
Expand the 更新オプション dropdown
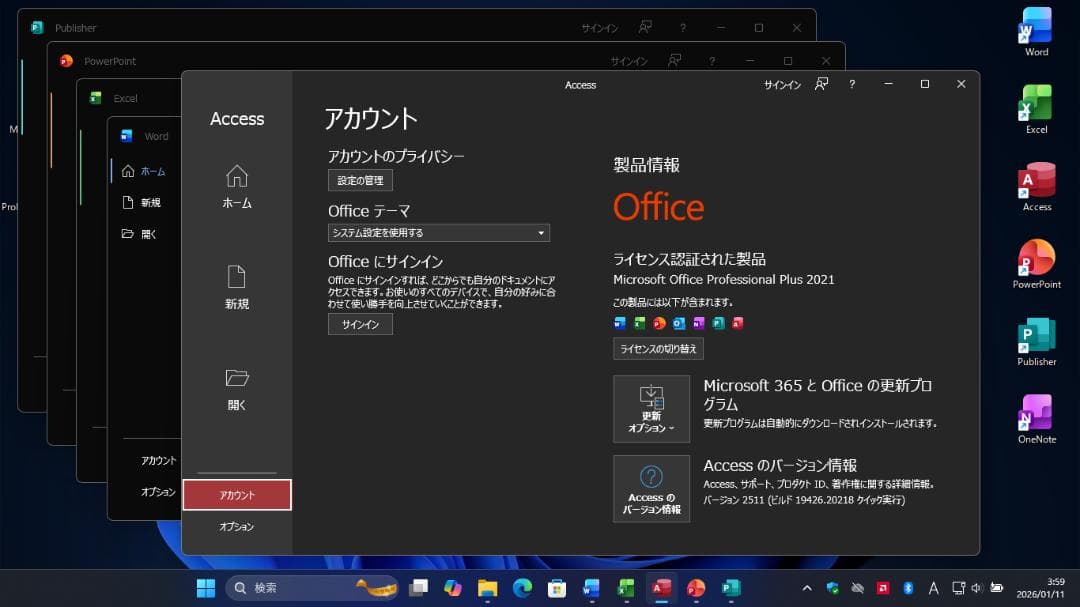[651, 408]
